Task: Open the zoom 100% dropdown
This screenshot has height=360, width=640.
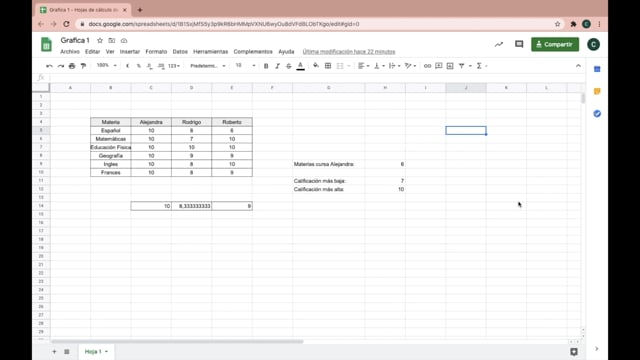Action: pyautogui.click(x=107, y=65)
